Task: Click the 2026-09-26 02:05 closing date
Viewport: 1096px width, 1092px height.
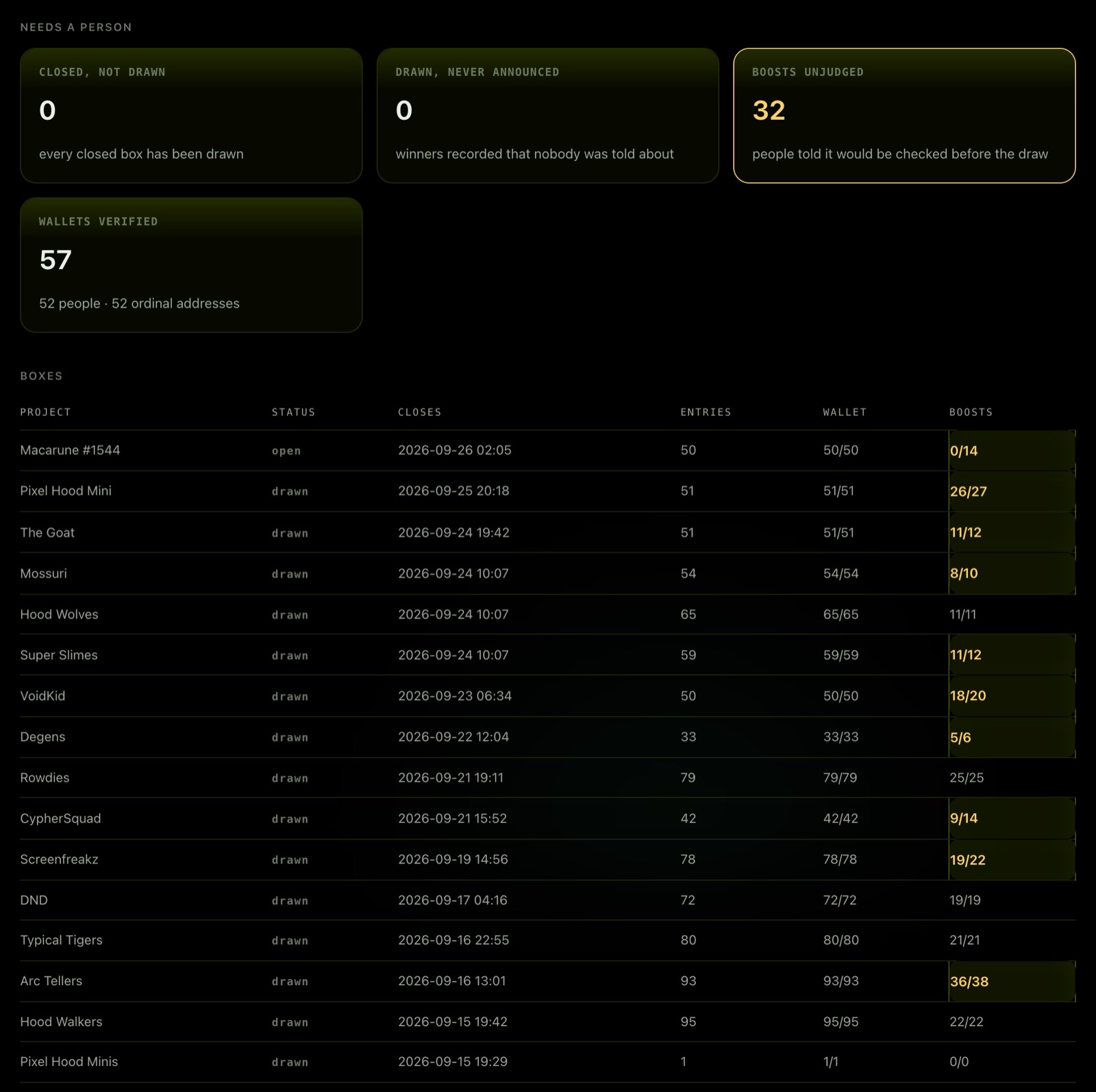Action: pos(455,450)
